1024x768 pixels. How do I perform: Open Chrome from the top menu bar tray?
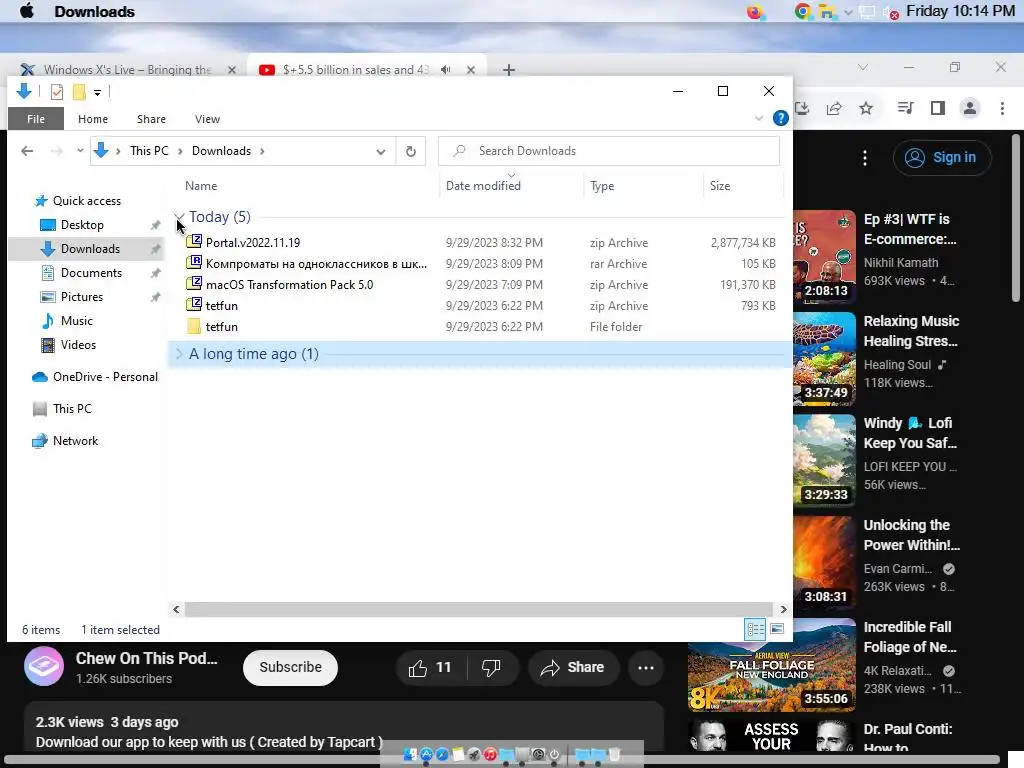pos(803,12)
